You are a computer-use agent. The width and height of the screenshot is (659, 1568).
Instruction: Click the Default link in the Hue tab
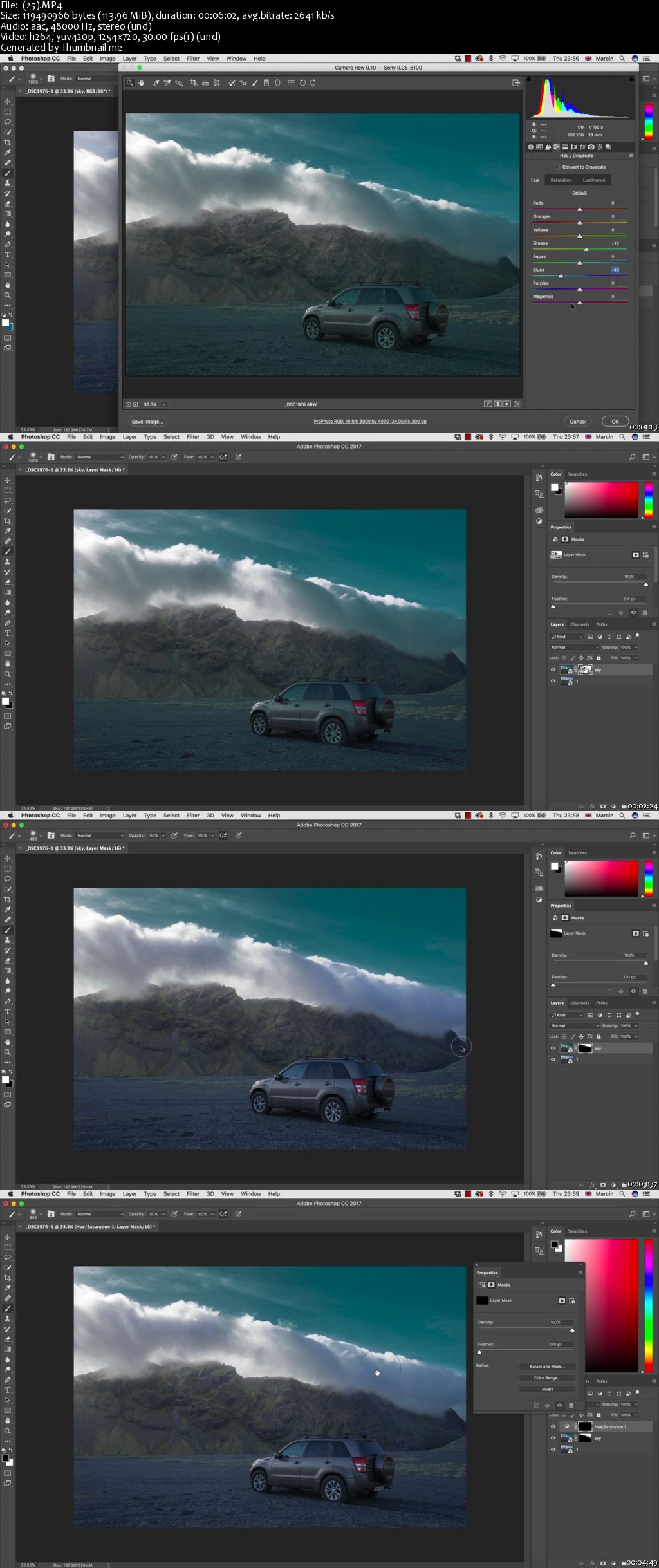(579, 192)
